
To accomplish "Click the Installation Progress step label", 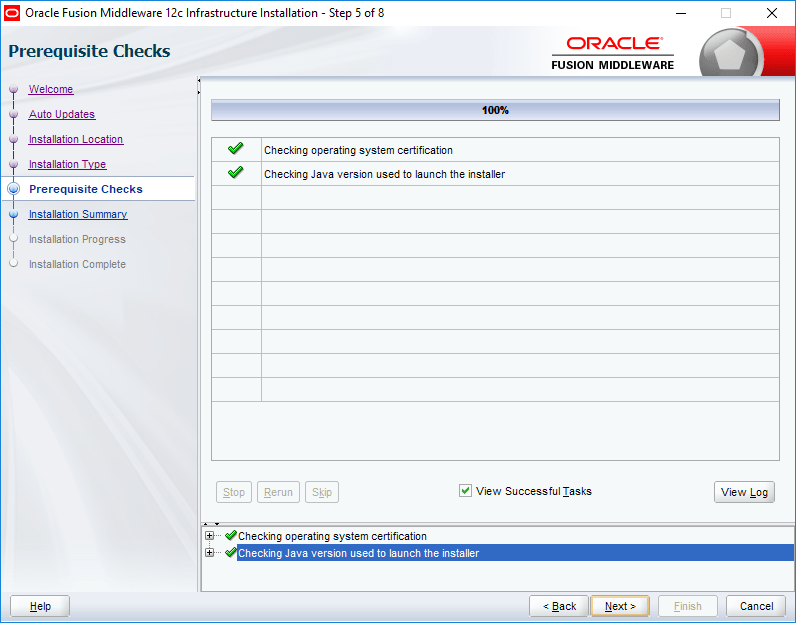I will [x=77, y=239].
